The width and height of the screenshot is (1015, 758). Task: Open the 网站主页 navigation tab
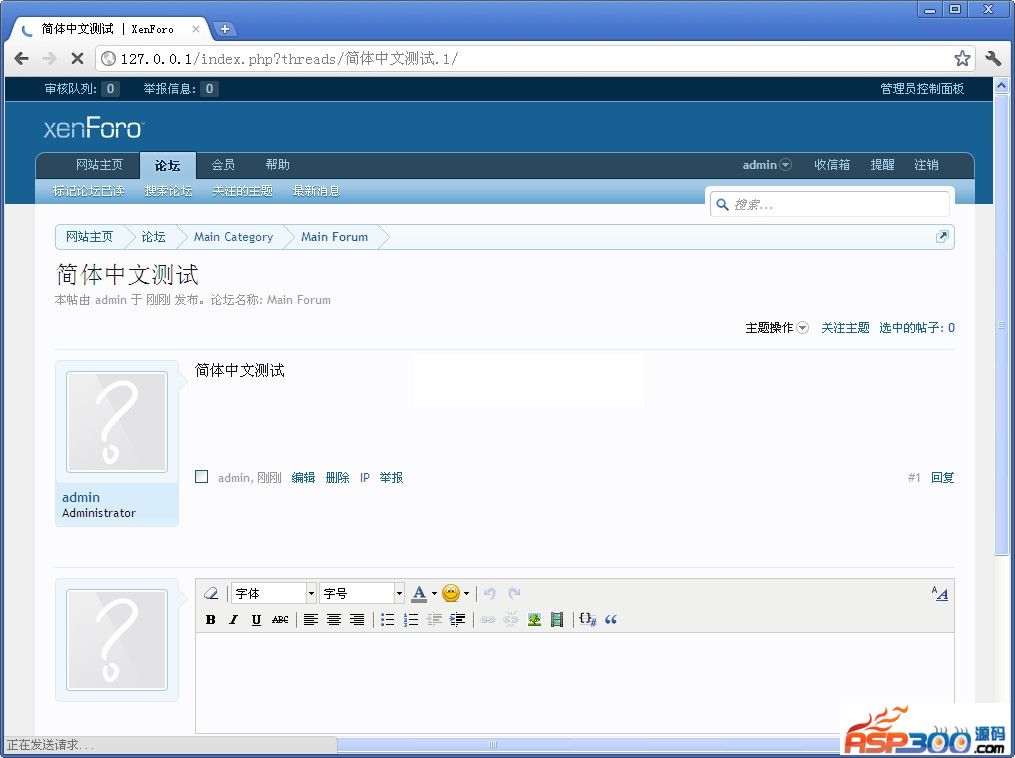[99, 165]
